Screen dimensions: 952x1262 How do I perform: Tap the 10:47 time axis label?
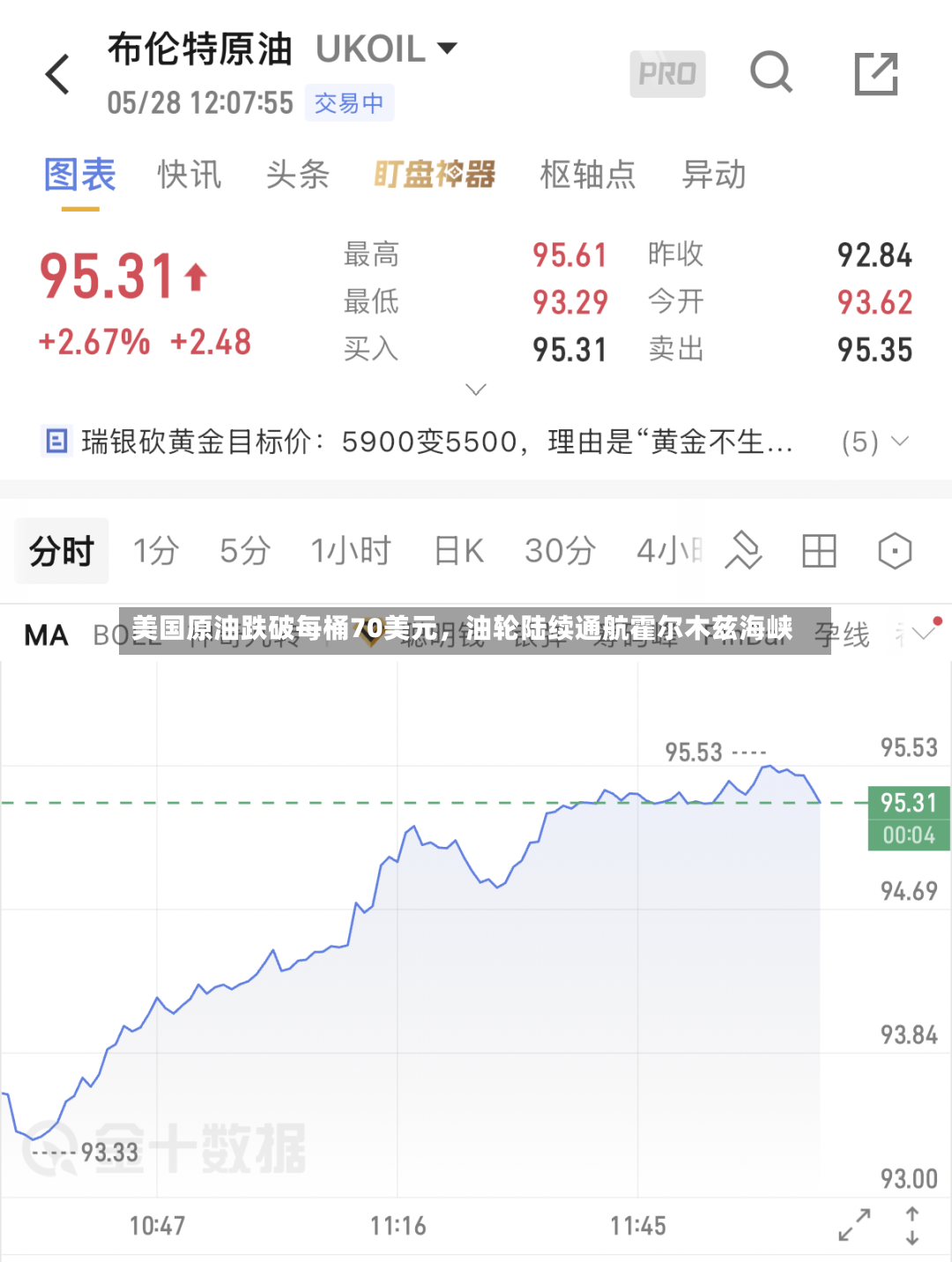[x=157, y=1226]
